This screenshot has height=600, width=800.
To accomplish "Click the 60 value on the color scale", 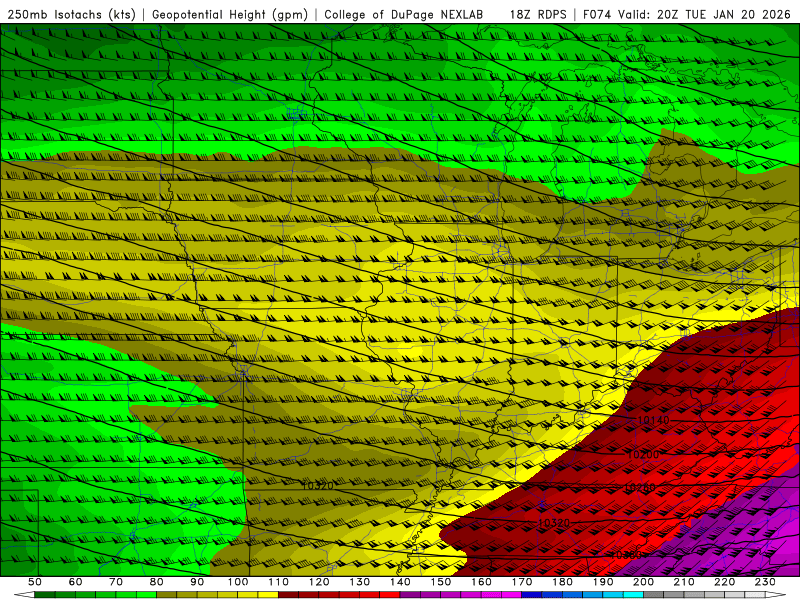I will (x=76, y=582).
